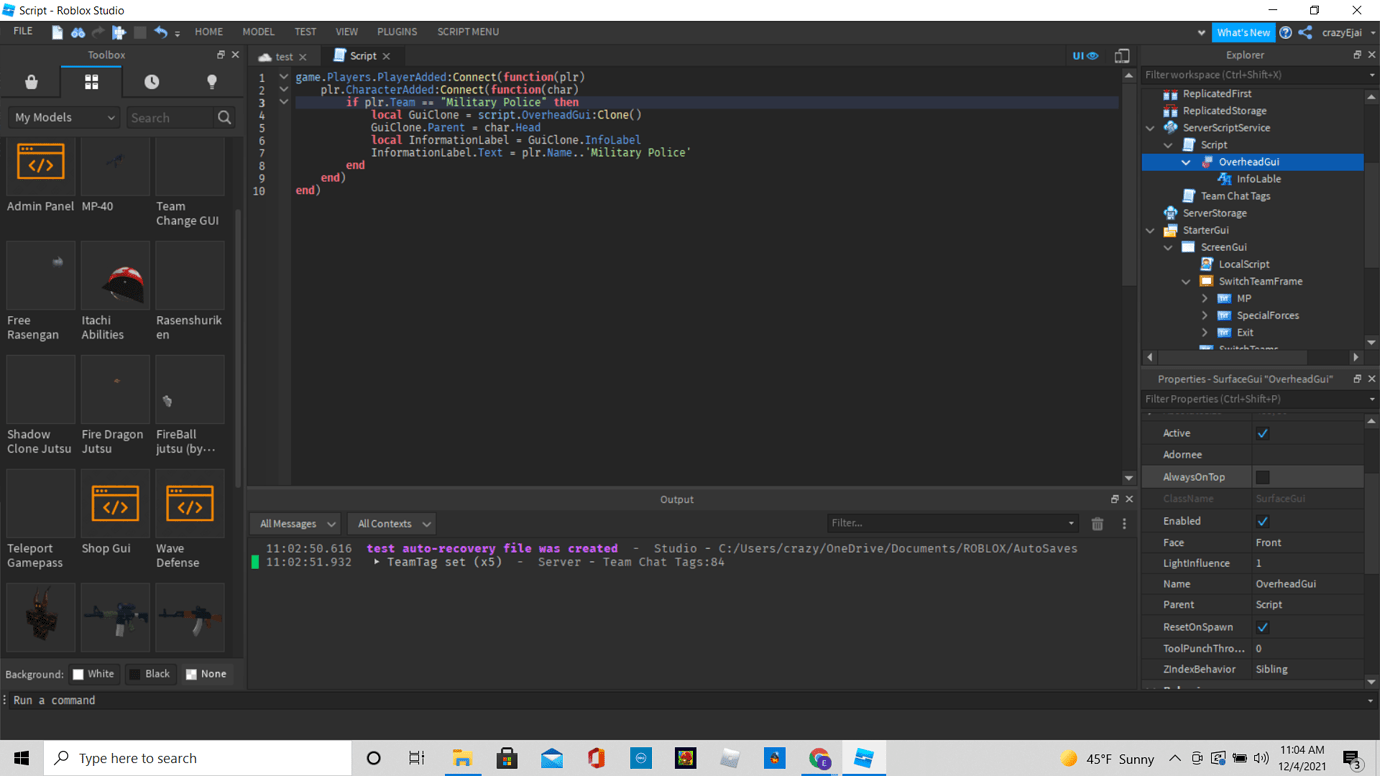
Task: Collapse the ServerScriptService tree node
Action: click(1150, 128)
